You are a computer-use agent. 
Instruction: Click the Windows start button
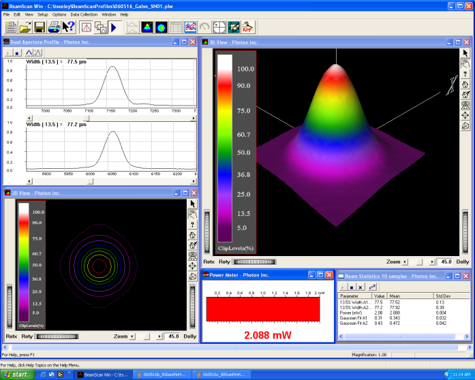17,375
